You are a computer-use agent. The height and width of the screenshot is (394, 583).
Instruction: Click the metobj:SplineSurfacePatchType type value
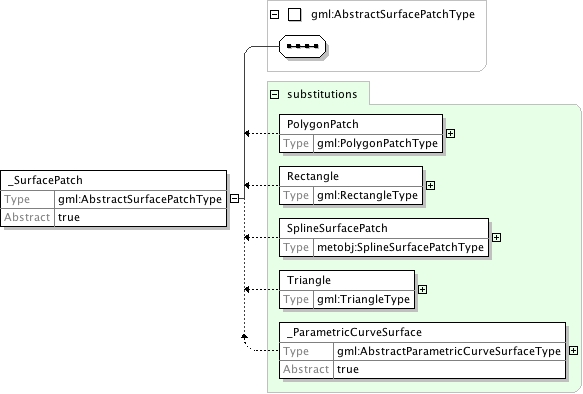tap(400, 247)
